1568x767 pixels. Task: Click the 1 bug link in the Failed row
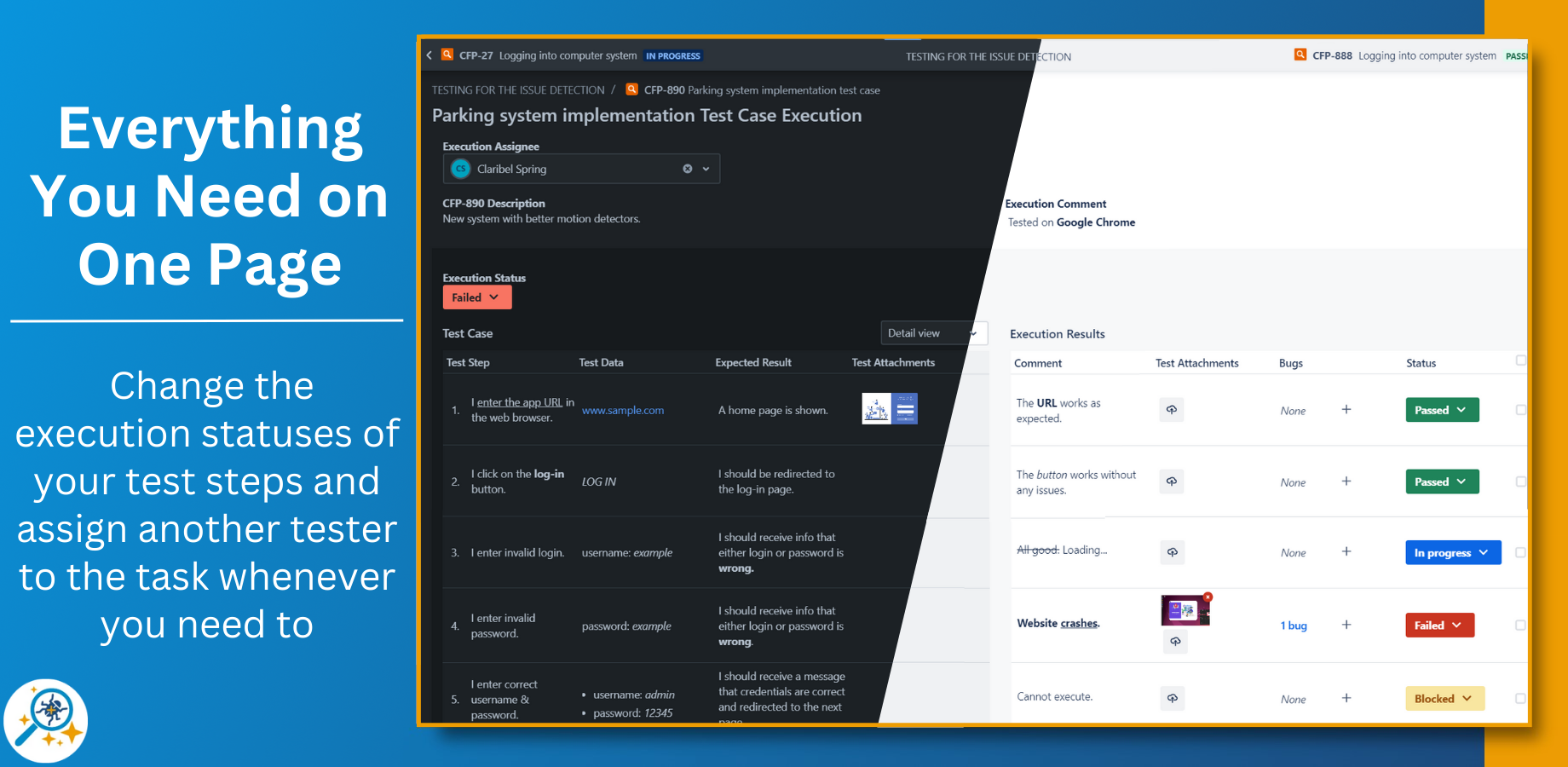pos(1293,625)
